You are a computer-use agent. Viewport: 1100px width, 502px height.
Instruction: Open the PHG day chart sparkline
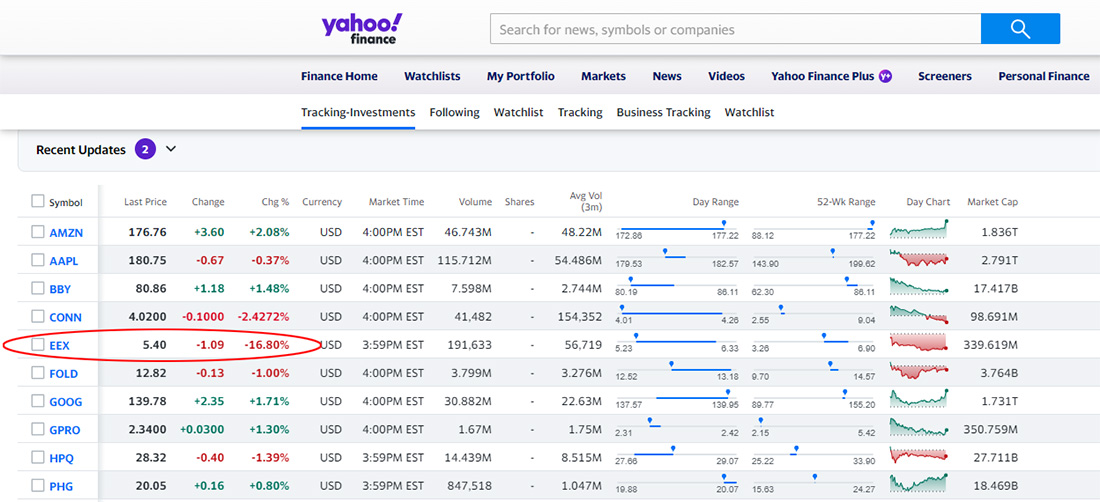tap(919, 484)
